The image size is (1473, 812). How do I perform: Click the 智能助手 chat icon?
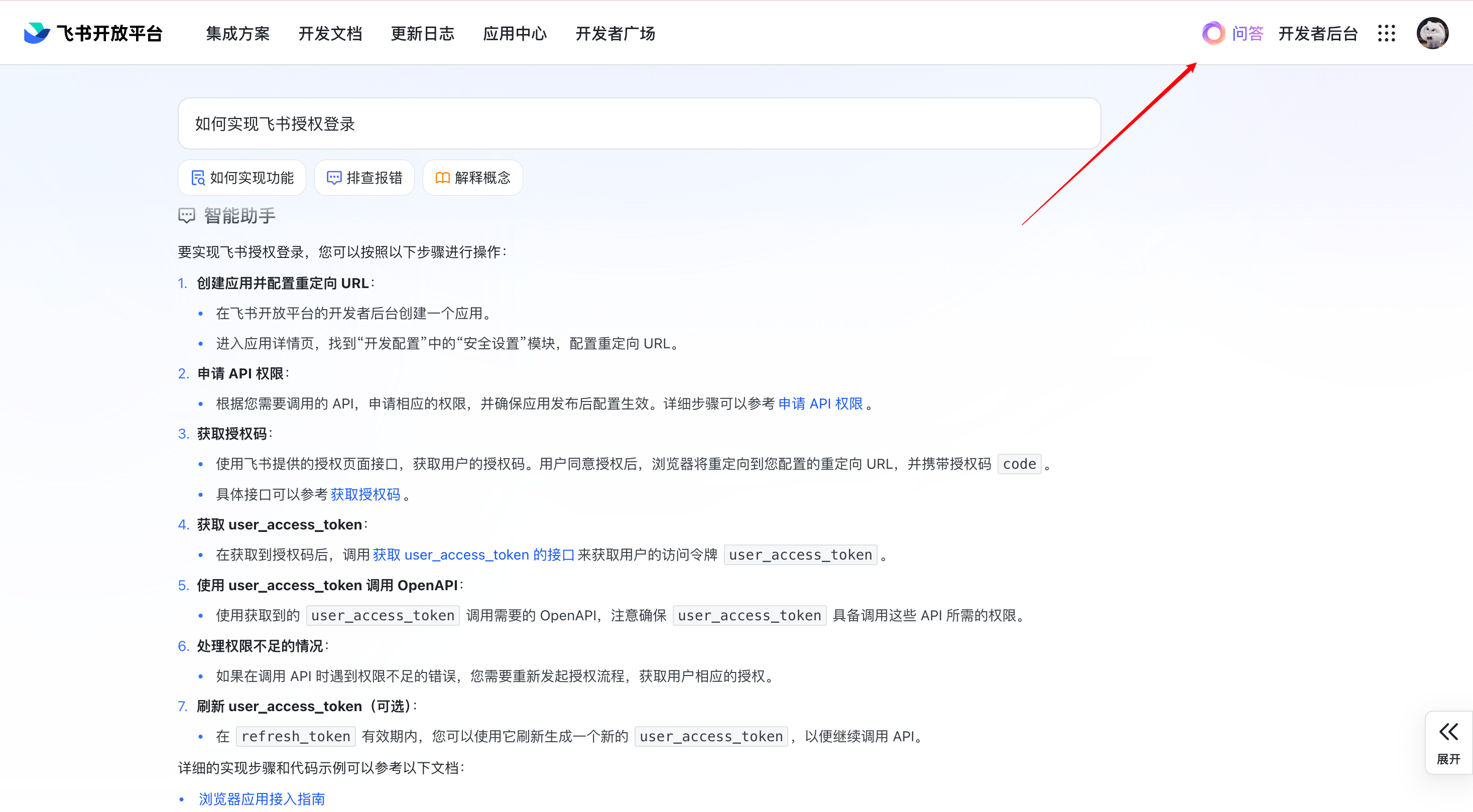[186, 216]
